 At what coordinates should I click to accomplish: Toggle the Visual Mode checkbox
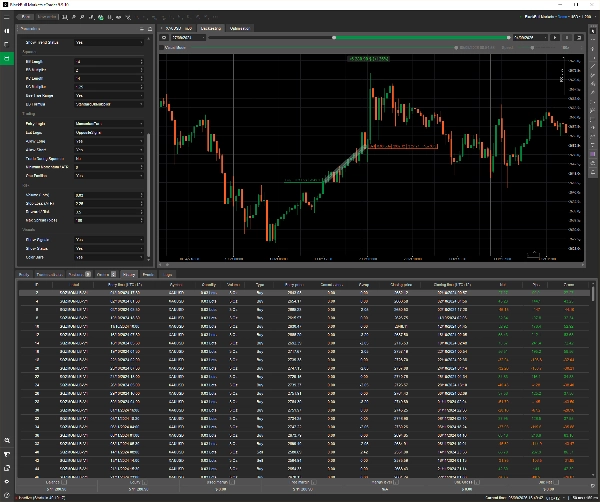(162, 47)
